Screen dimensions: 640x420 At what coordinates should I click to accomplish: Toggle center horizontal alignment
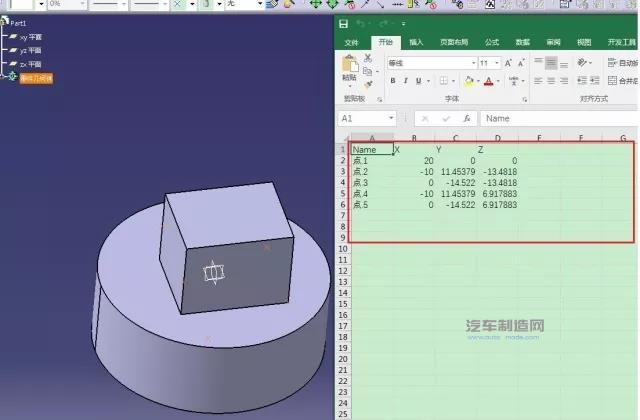coord(551,81)
